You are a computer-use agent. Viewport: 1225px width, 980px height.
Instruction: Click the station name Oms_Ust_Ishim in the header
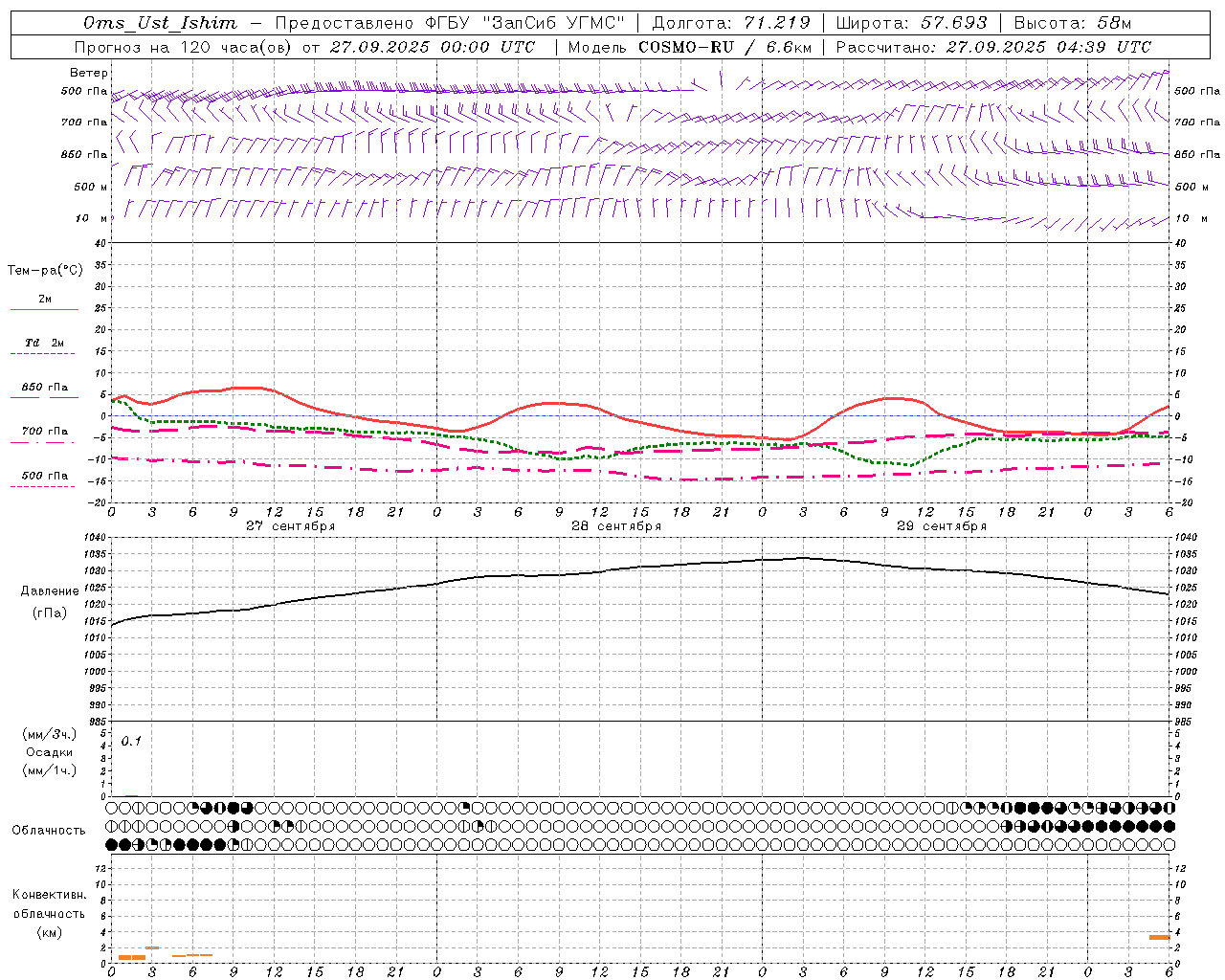(x=160, y=23)
